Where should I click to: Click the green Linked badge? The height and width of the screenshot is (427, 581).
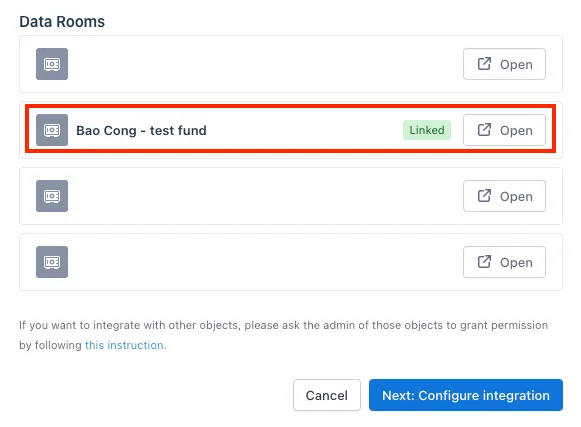[427, 130]
